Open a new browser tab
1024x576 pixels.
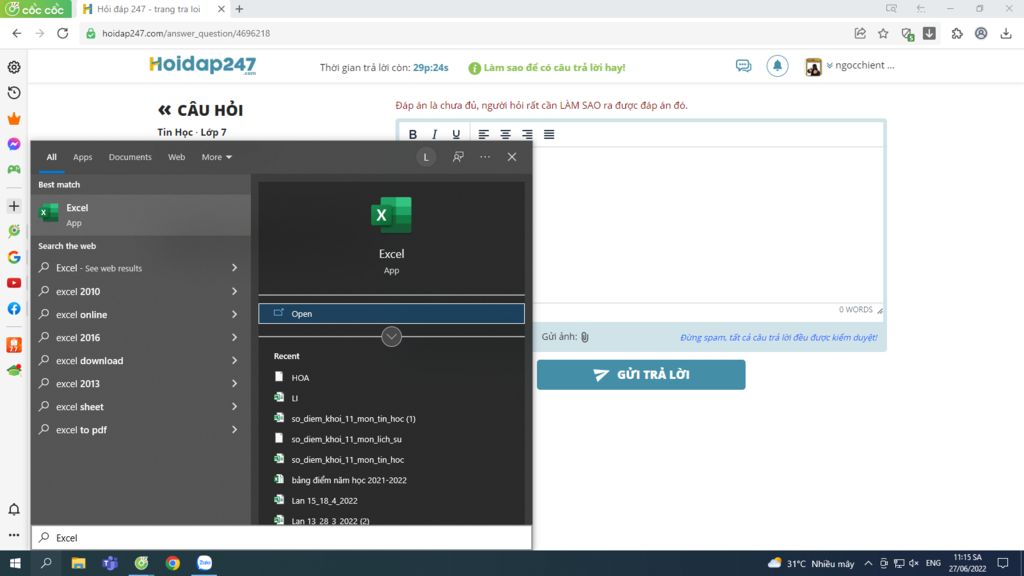240,9
